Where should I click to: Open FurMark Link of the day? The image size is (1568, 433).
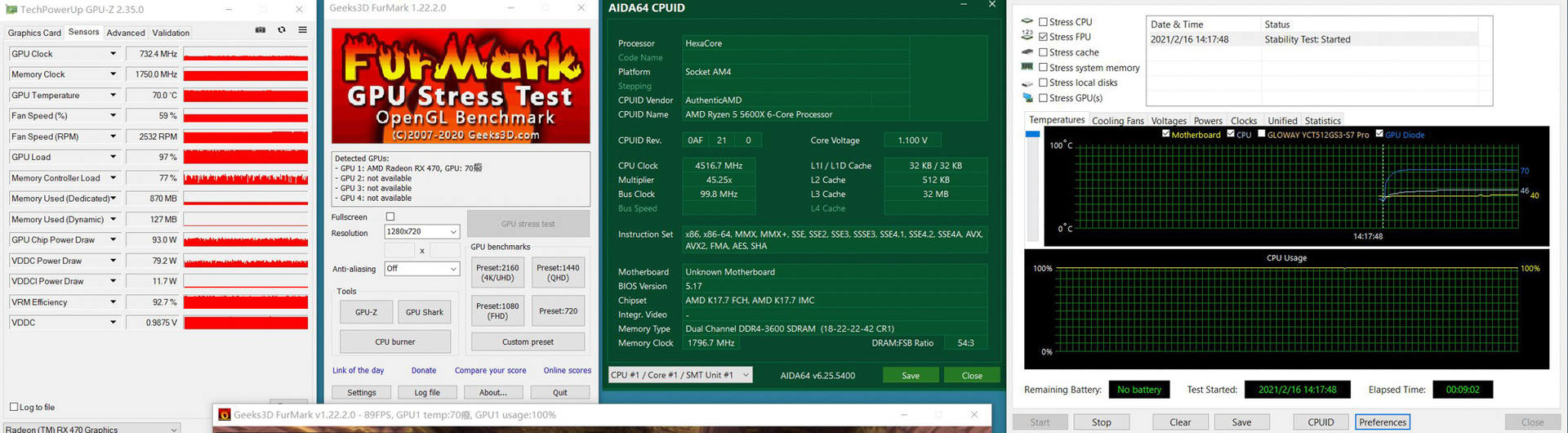358,370
